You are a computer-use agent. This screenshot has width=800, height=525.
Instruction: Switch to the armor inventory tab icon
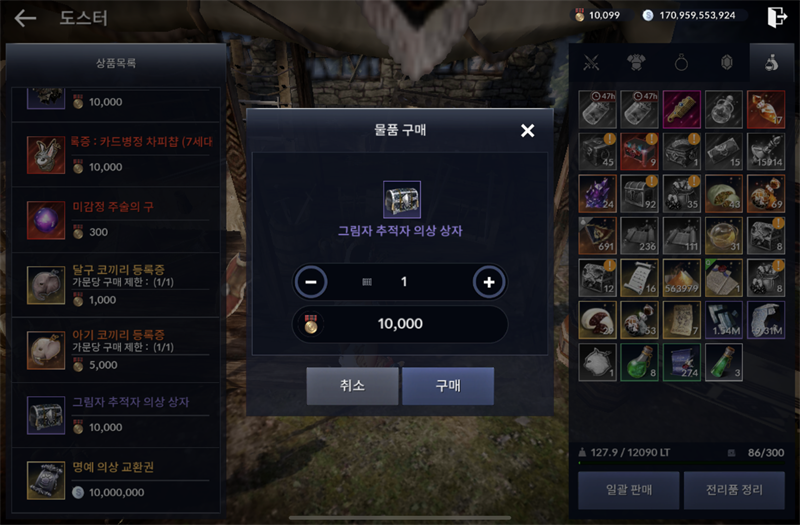pyautogui.click(x=636, y=63)
